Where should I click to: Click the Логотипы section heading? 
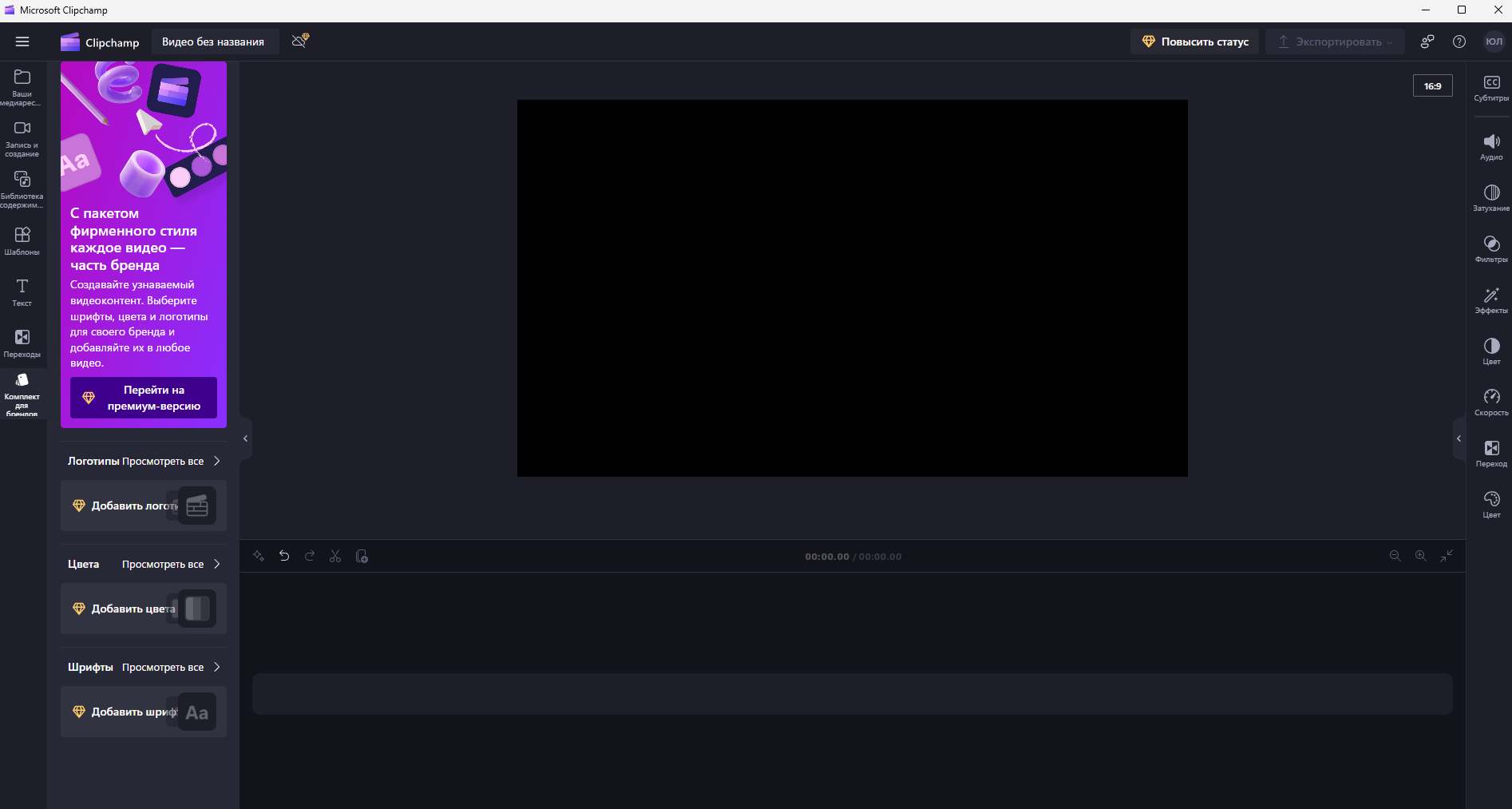click(x=93, y=461)
